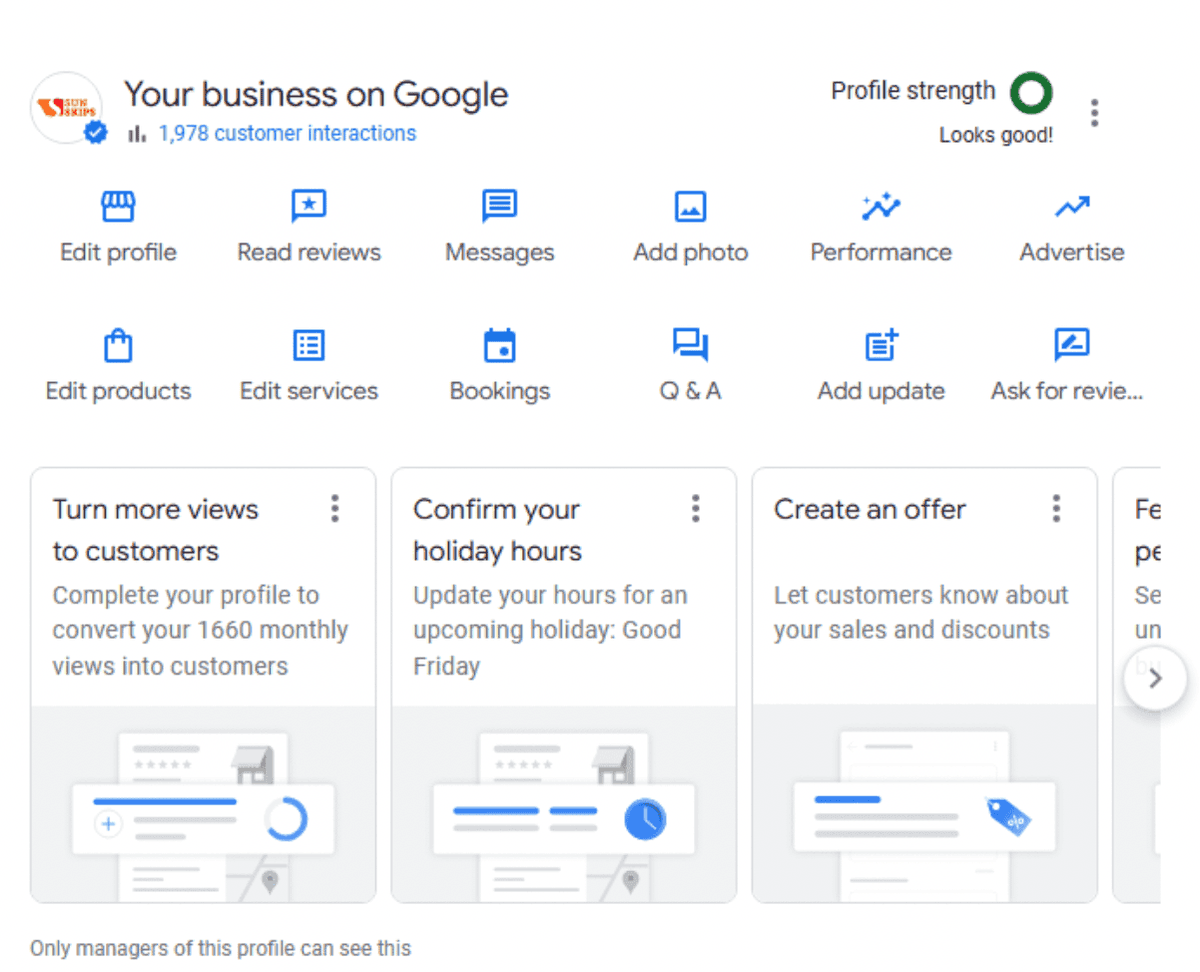
Task: Click the Bookings label
Action: pos(499,391)
